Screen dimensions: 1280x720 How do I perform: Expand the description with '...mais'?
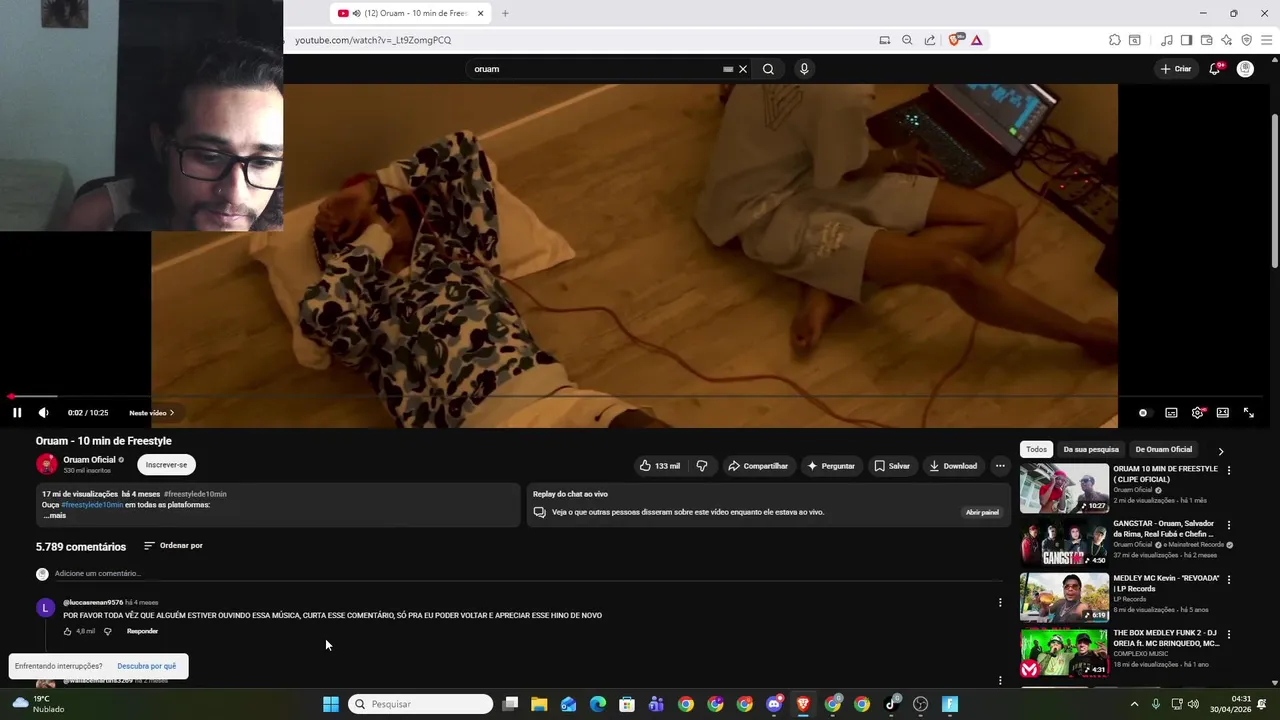[x=54, y=515]
